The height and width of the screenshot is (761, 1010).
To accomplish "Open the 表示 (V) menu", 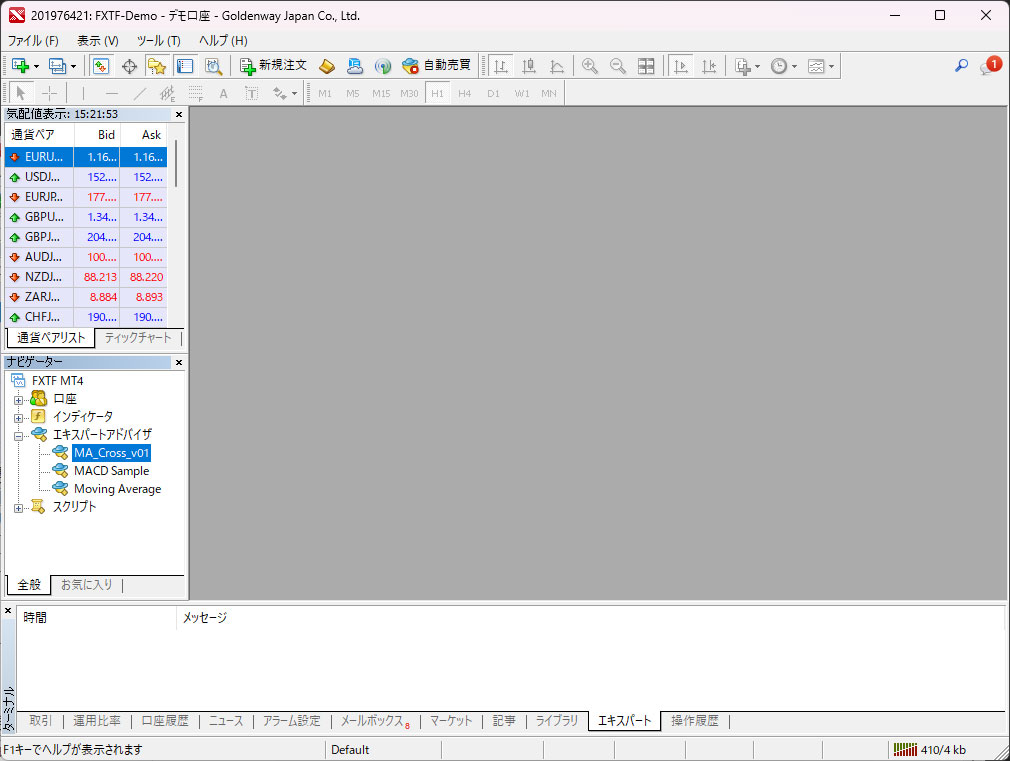I will pyautogui.click(x=97, y=41).
